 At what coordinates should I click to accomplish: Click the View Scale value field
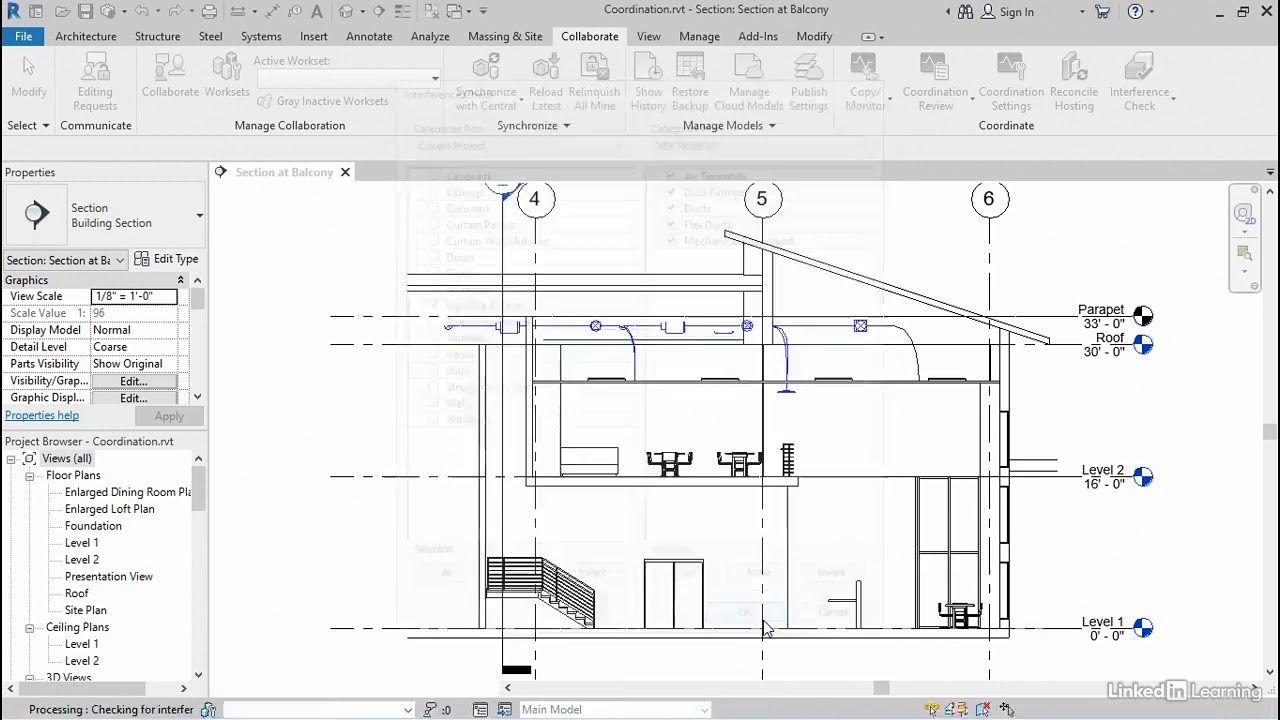tap(134, 296)
